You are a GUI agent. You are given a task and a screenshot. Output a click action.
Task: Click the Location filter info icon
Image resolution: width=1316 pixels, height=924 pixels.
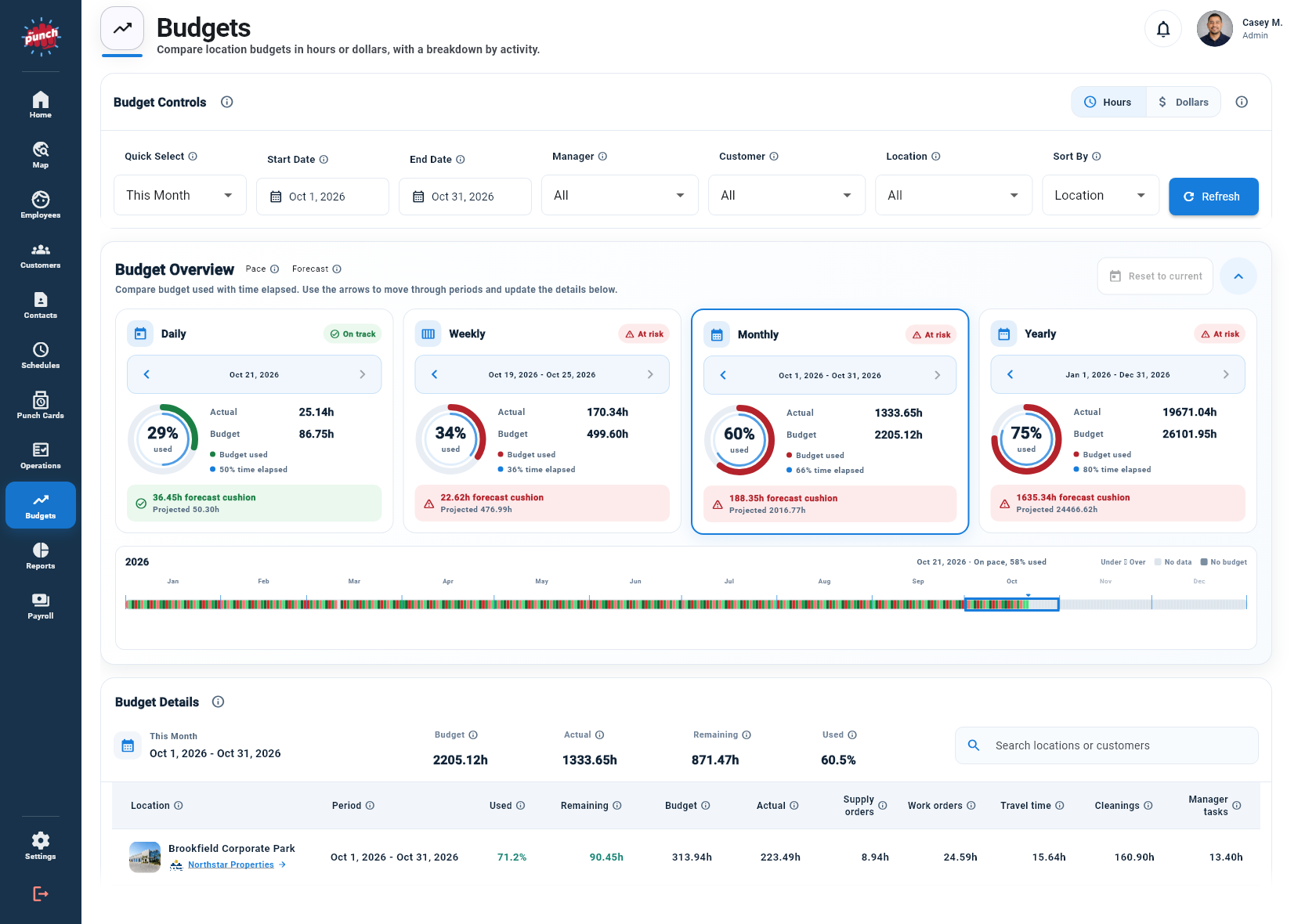click(x=936, y=157)
